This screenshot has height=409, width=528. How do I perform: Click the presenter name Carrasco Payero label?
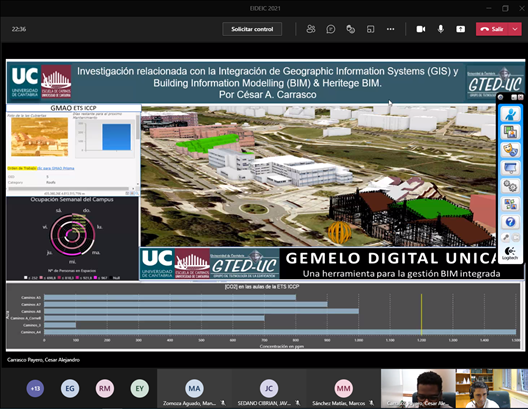pyautogui.click(x=43, y=360)
